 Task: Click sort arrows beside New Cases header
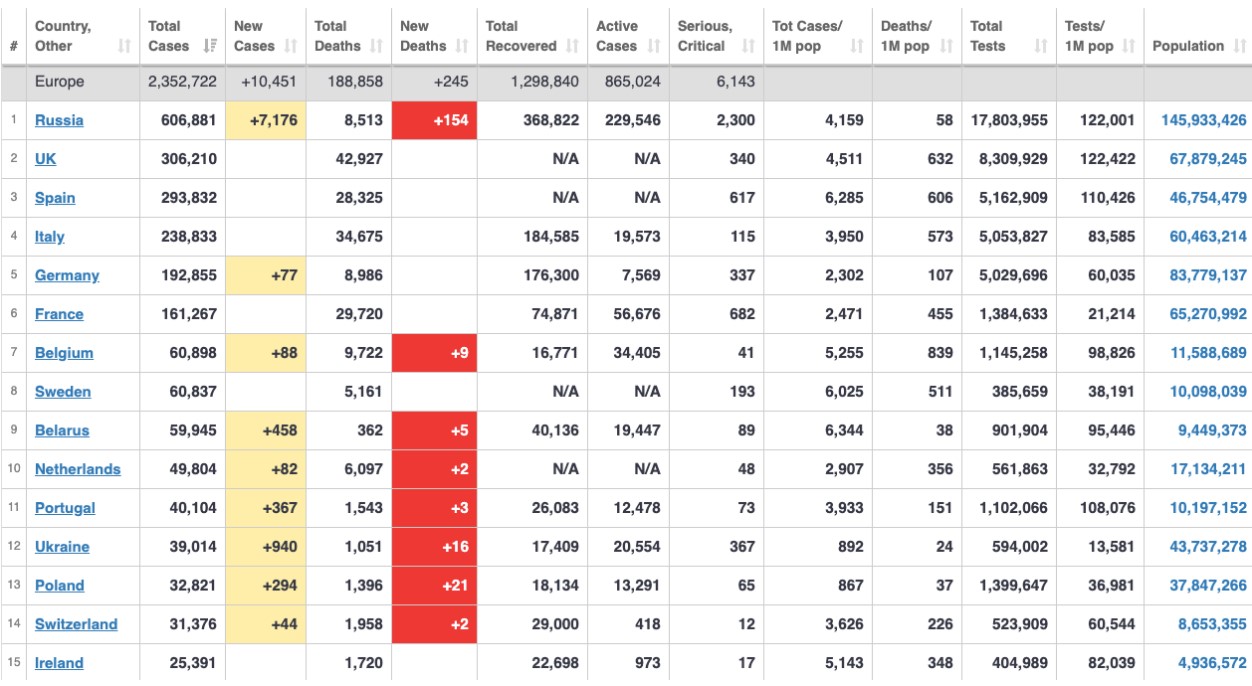coord(290,46)
